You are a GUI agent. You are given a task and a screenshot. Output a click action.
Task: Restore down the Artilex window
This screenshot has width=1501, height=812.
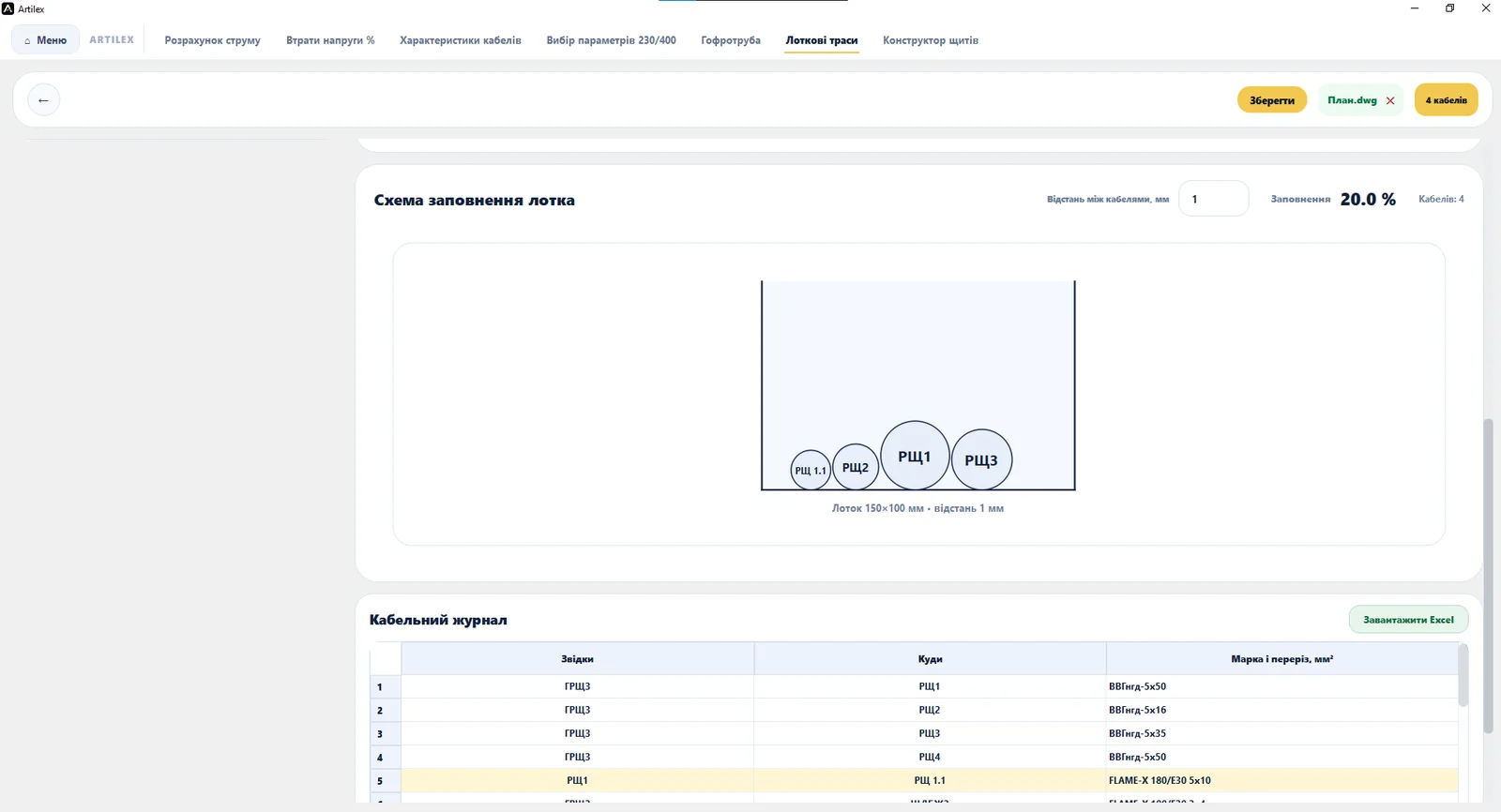click(x=1449, y=8)
